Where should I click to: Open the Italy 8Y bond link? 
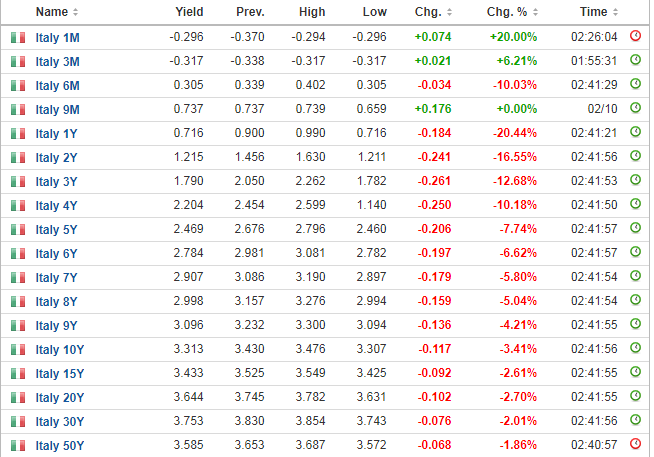coord(56,301)
